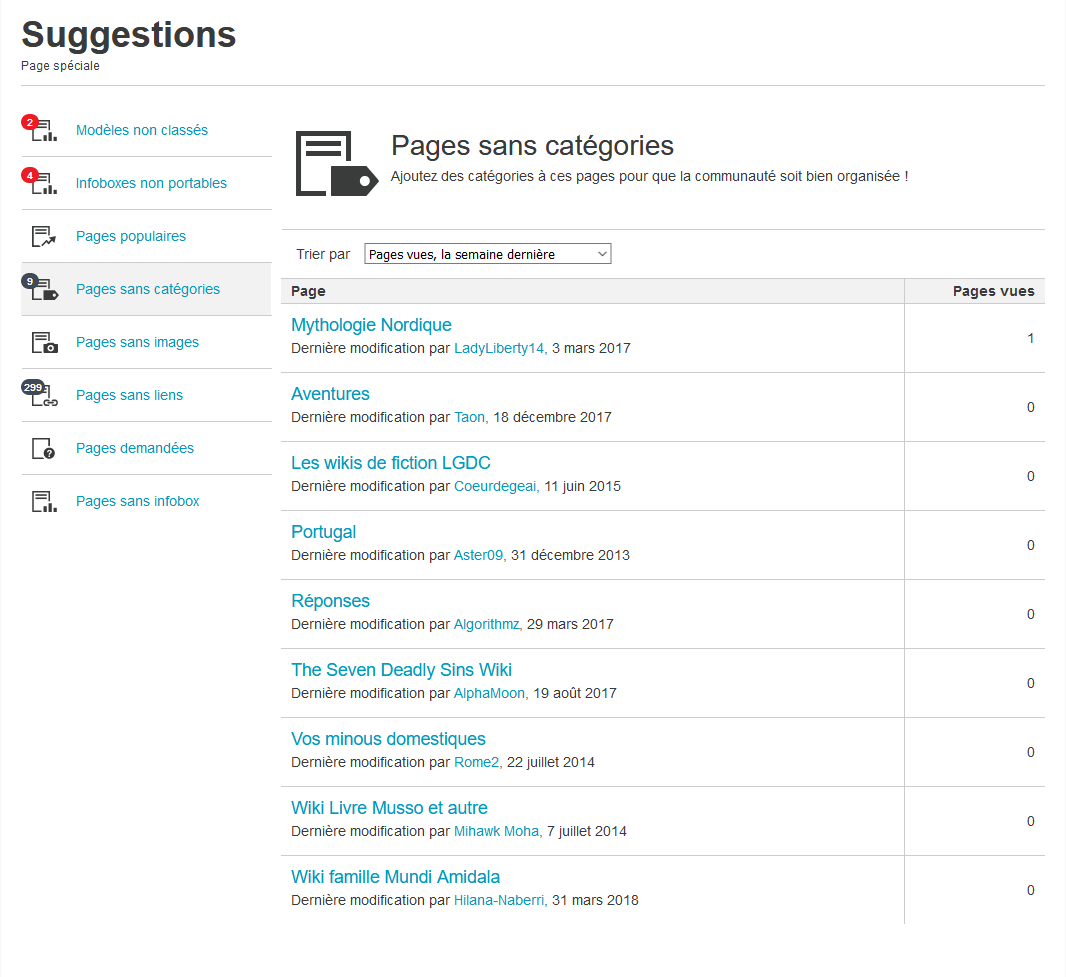This screenshot has width=1066, height=977.
Task: Click the Pages sans images camera icon
Action: coord(44,343)
